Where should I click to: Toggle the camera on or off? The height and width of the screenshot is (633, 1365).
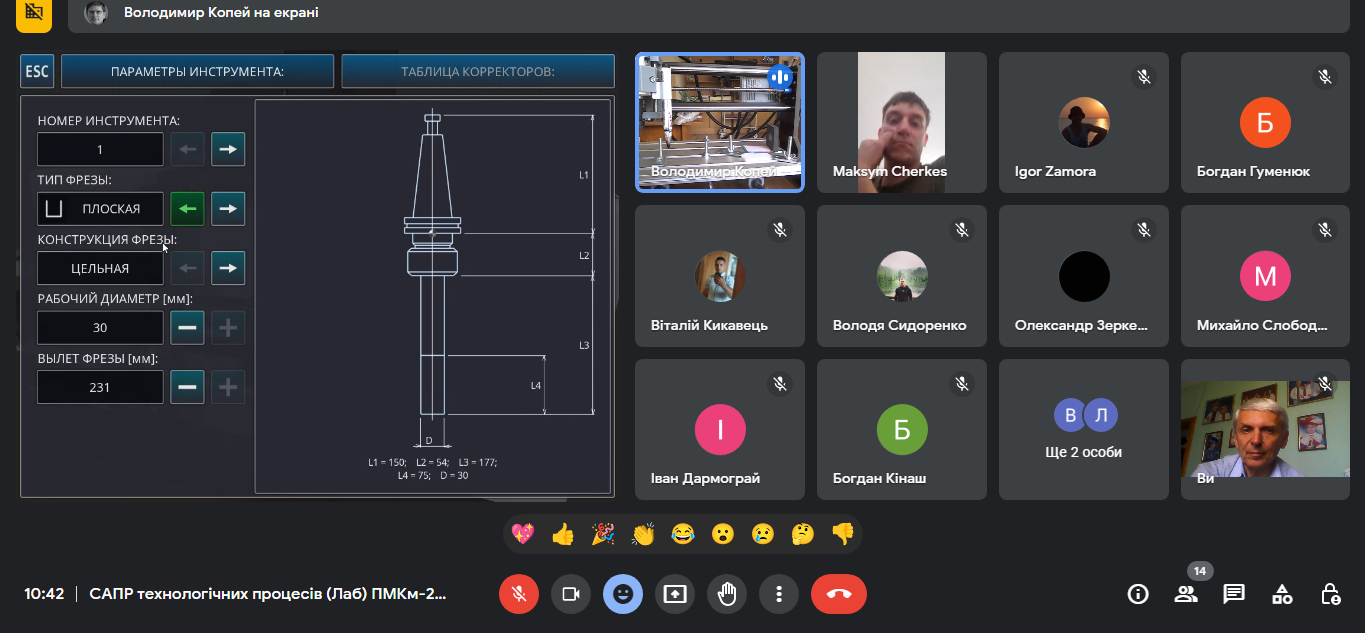571,594
